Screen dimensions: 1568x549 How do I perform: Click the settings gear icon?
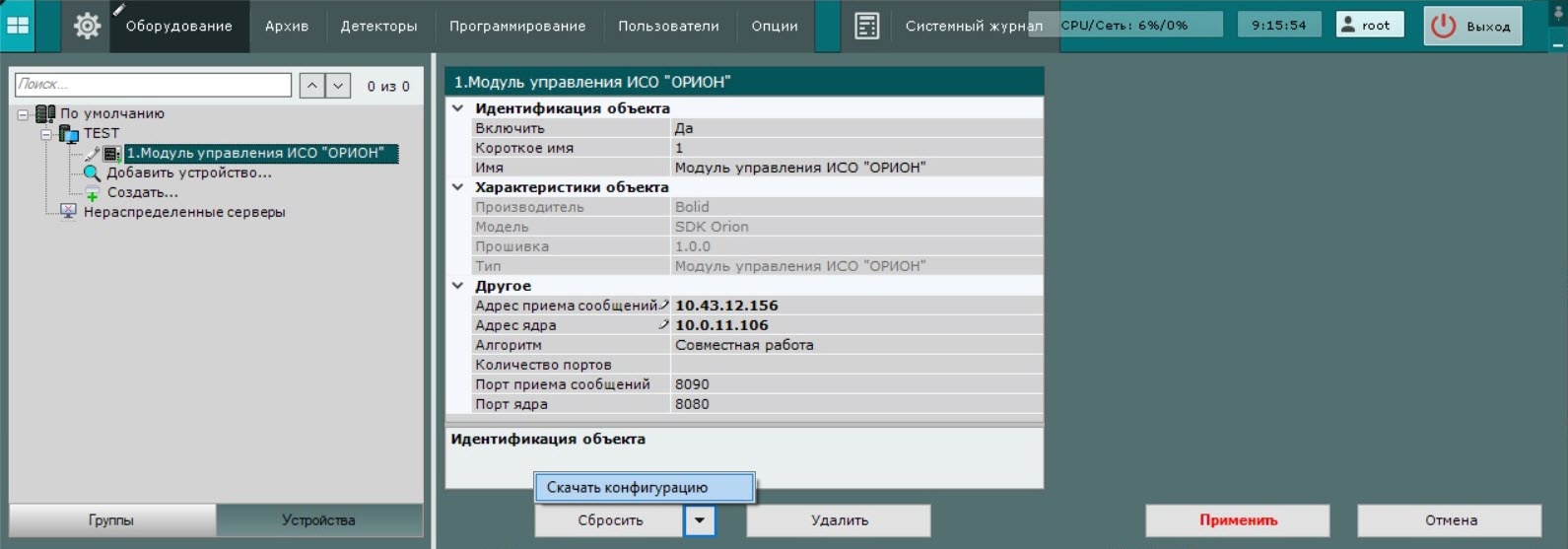(87, 27)
